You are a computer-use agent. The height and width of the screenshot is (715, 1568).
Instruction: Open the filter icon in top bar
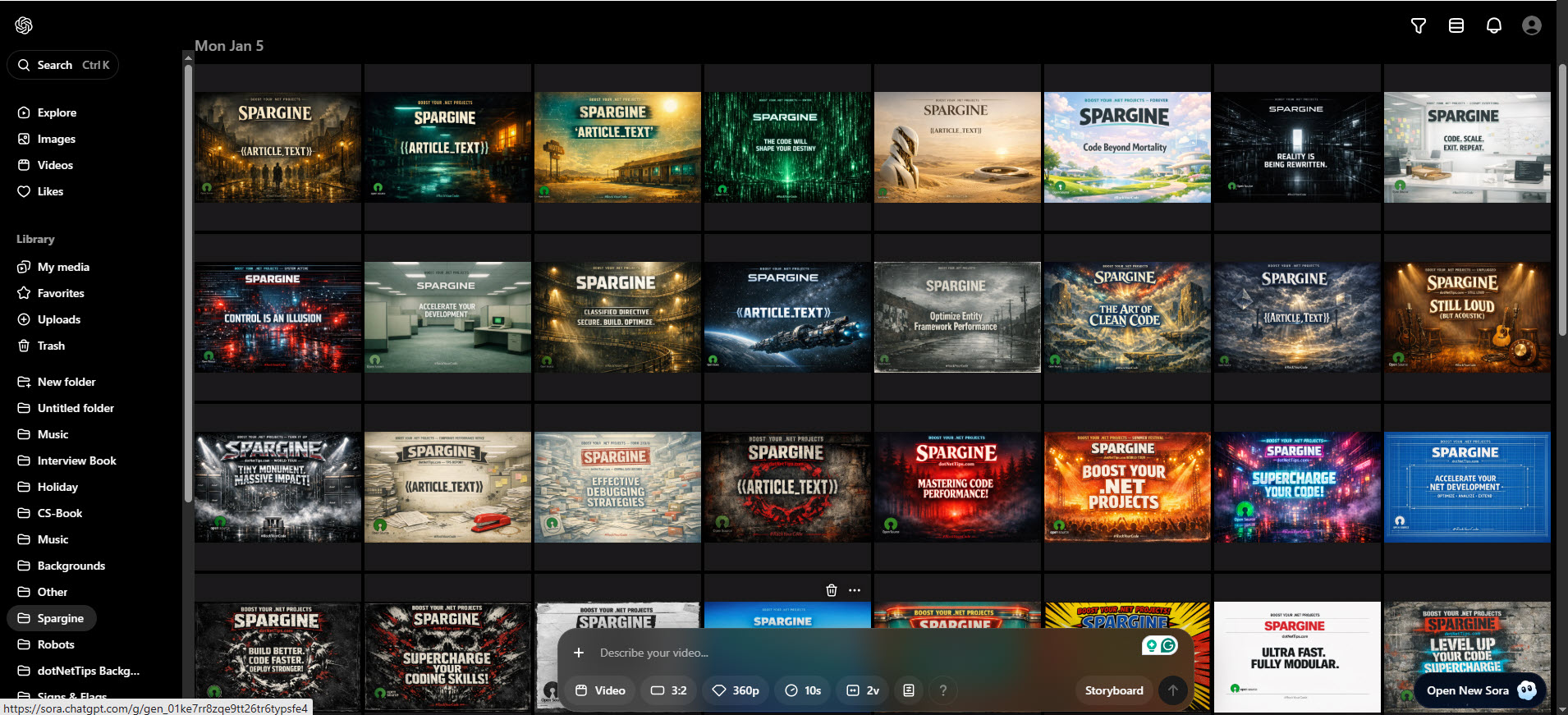point(1418,25)
